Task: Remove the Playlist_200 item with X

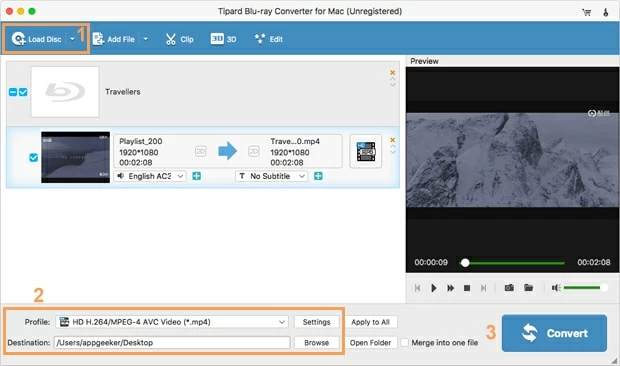Action: pos(393,140)
